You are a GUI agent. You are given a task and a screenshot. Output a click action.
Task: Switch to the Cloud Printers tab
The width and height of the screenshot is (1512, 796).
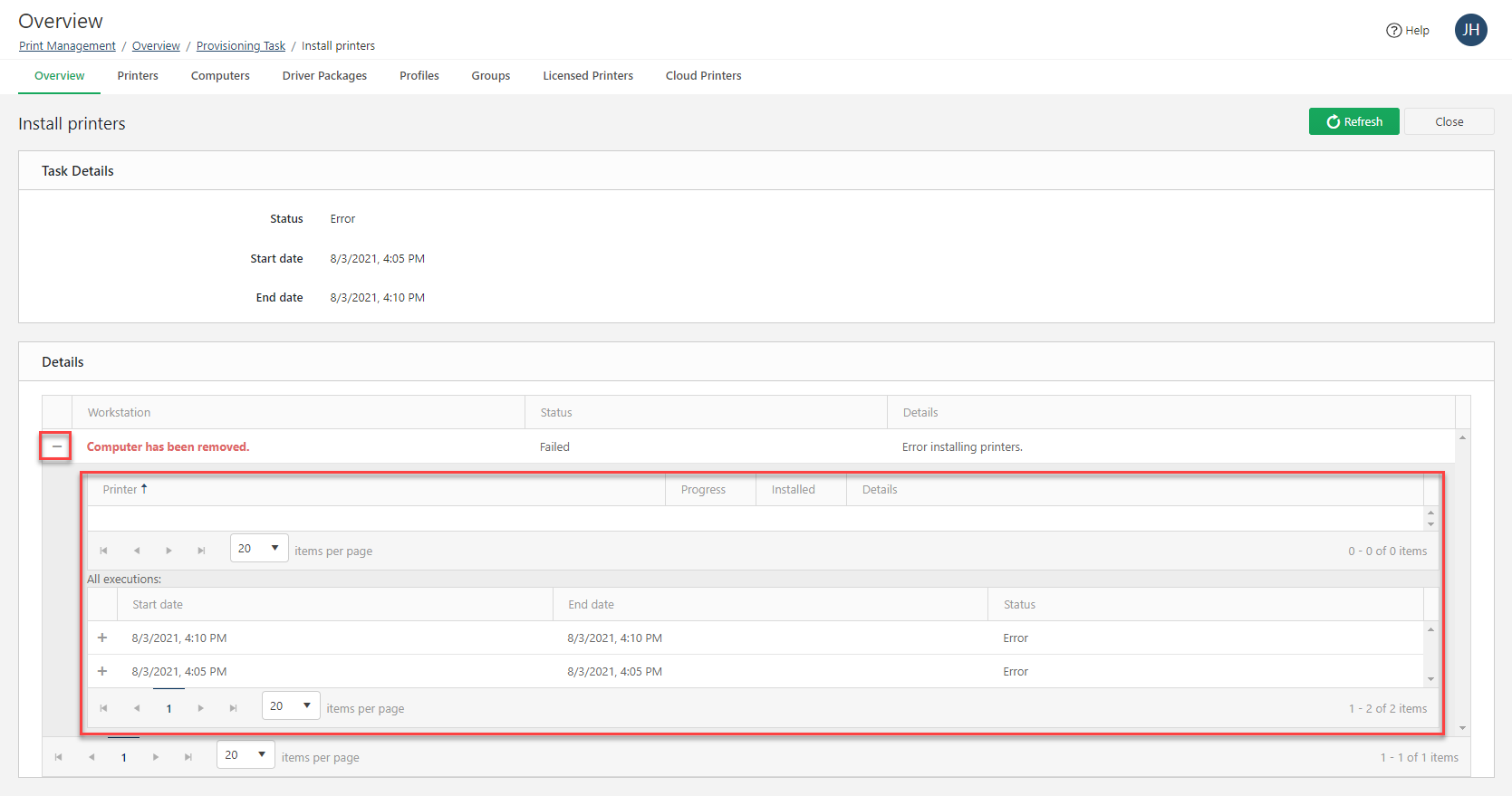(703, 76)
